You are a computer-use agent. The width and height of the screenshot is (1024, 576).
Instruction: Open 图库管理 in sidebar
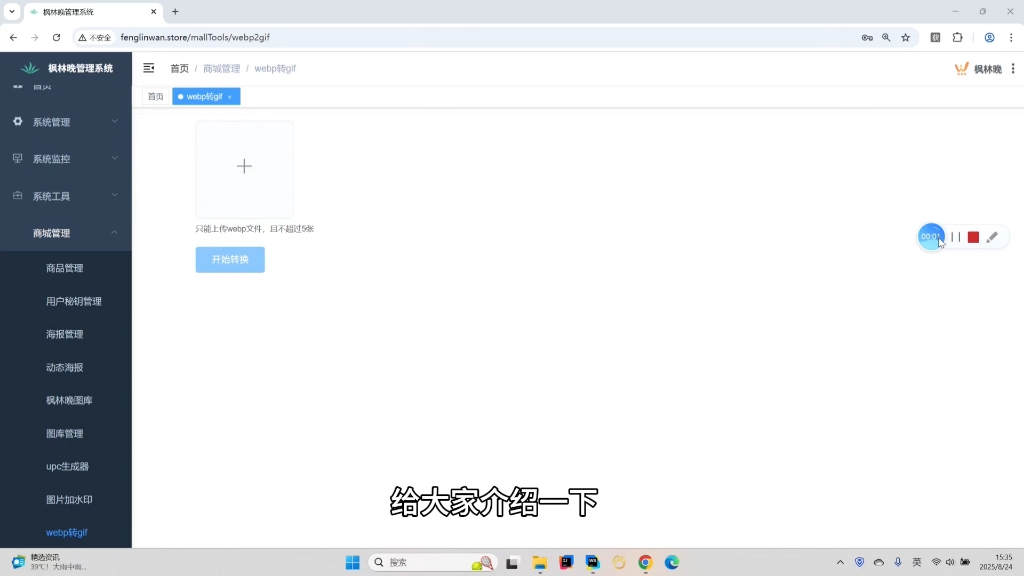(65, 434)
